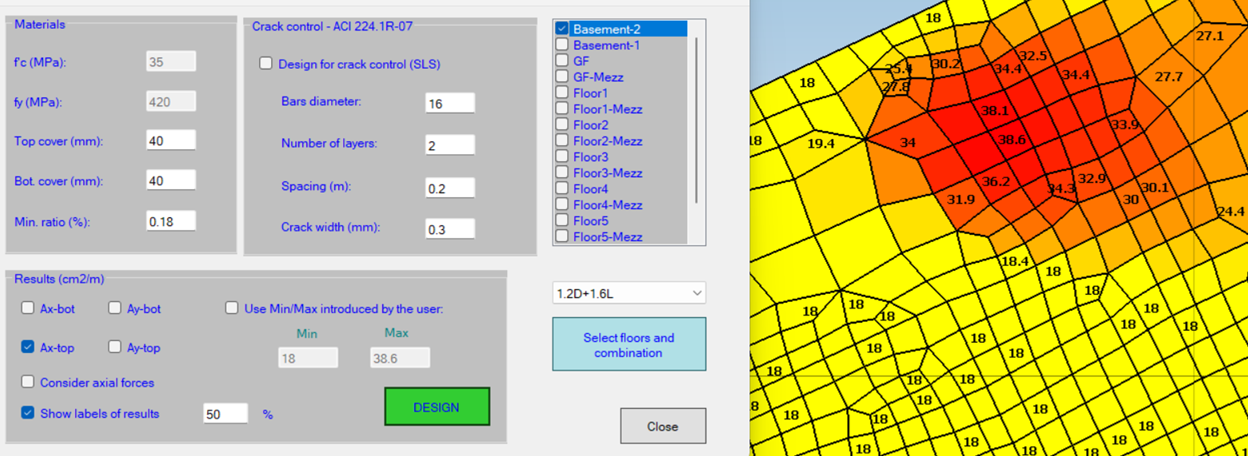Edit the Top cover (mm) field
Image resolution: width=1248 pixels, height=456 pixels.
[x=171, y=141]
